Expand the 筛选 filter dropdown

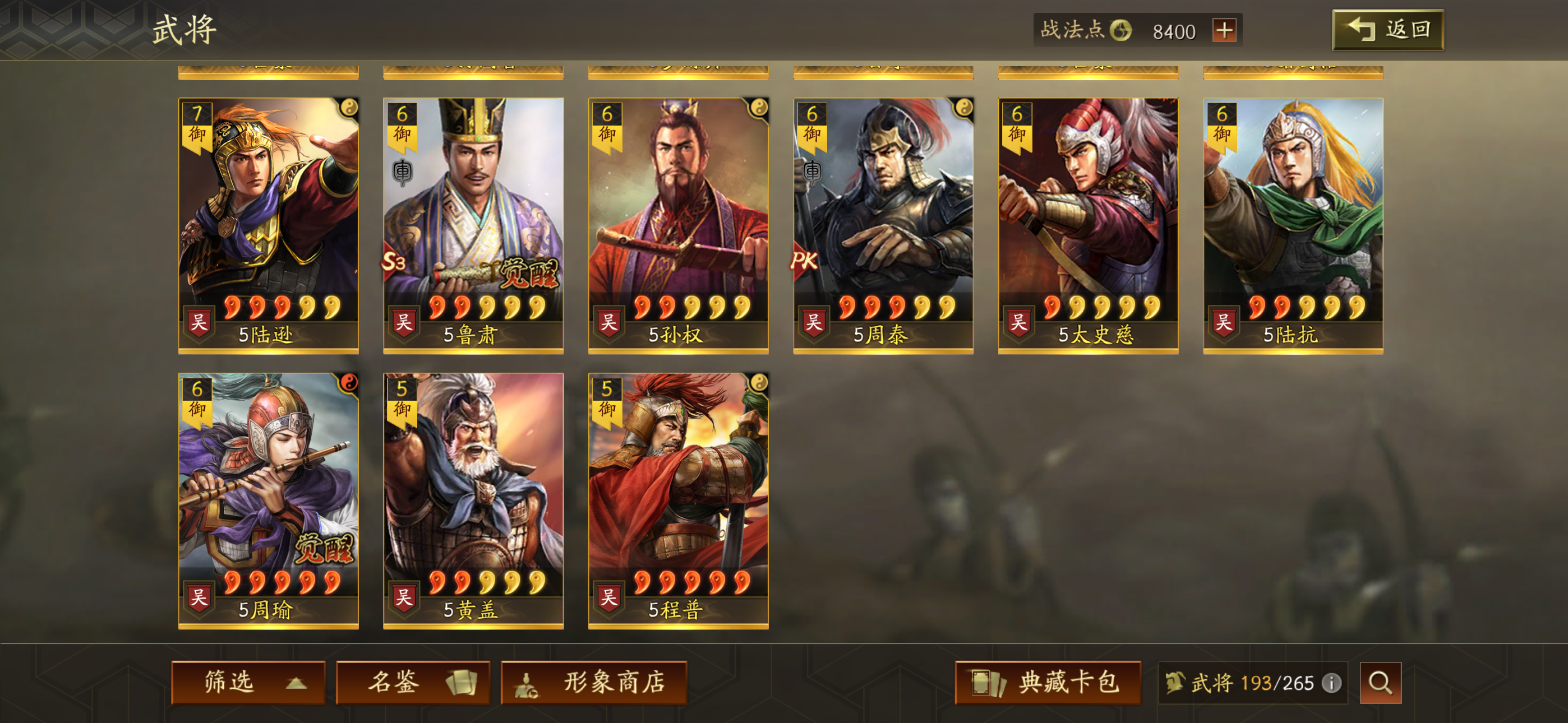click(248, 682)
